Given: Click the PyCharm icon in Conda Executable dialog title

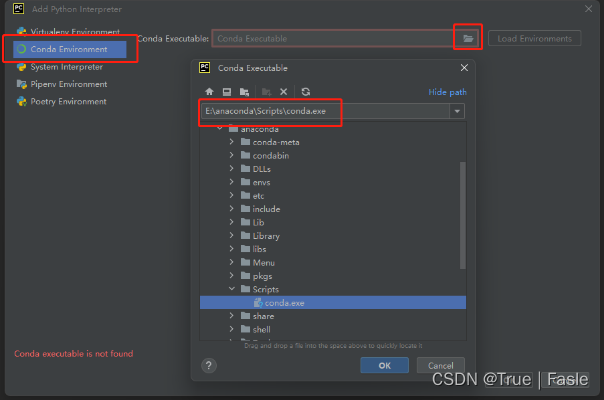Looking at the screenshot, I should click(x=205, y=68).
